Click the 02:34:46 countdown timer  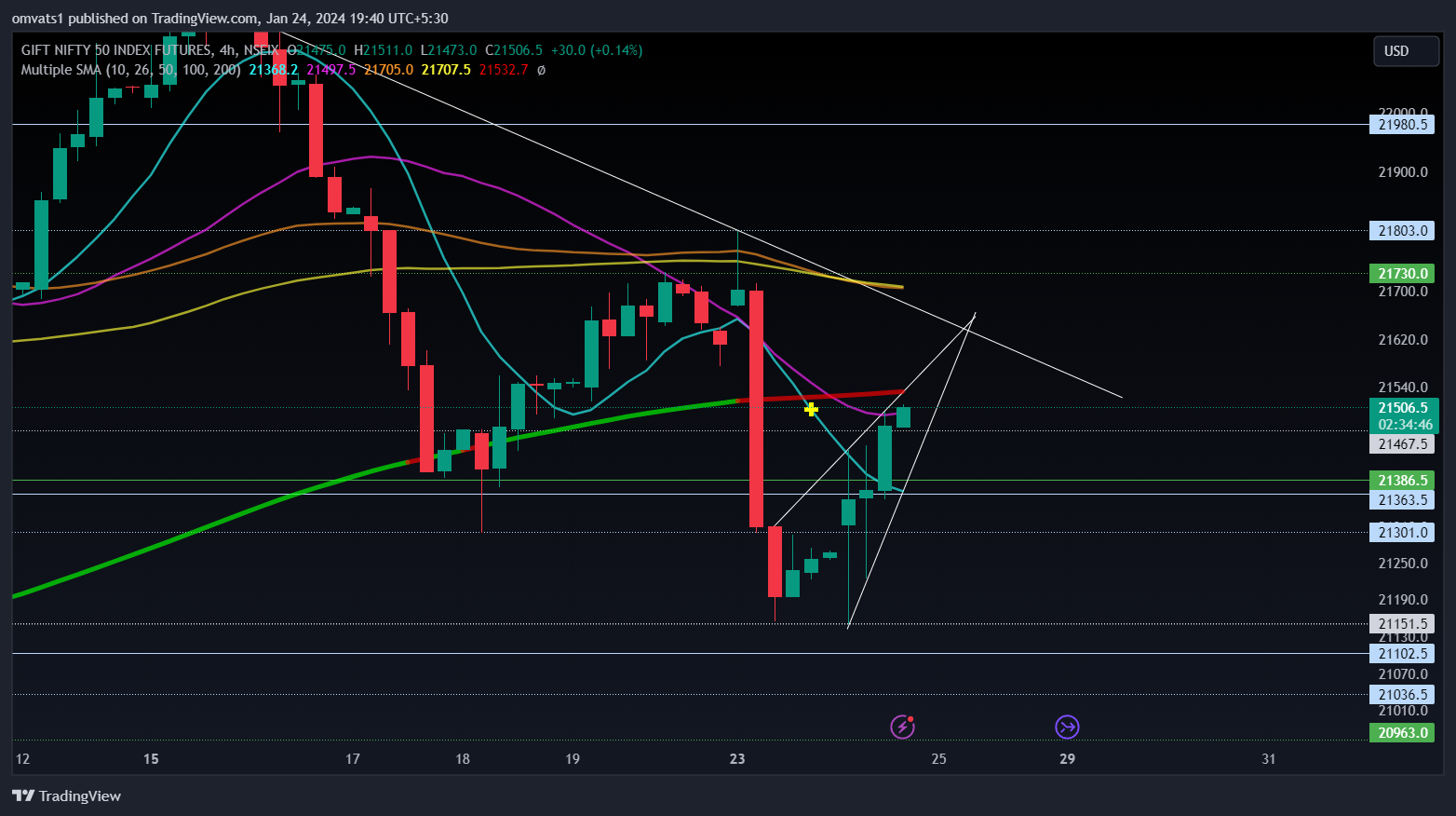(x=1405, y=425)
